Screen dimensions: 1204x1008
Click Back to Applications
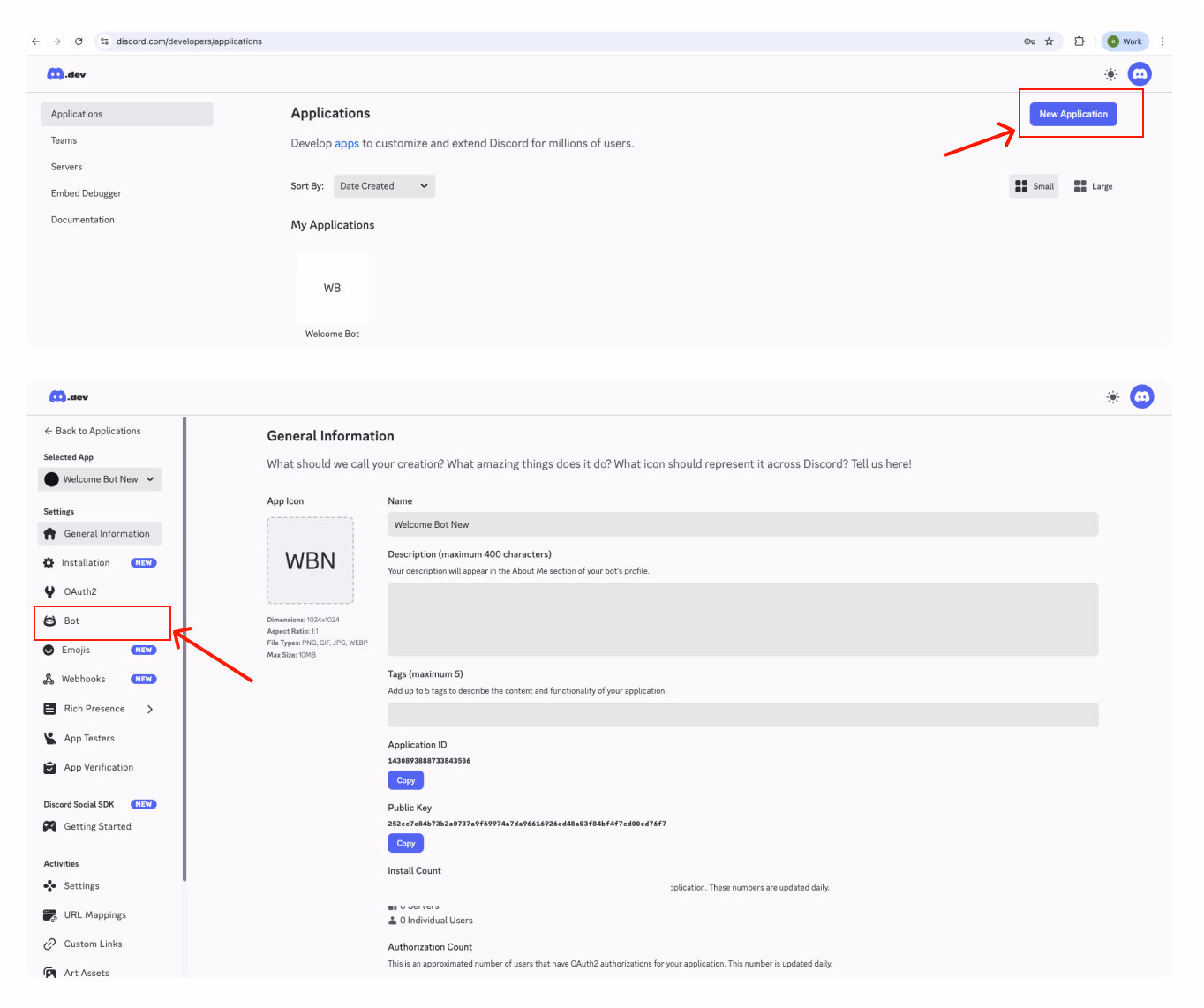[x=93, y=431]
